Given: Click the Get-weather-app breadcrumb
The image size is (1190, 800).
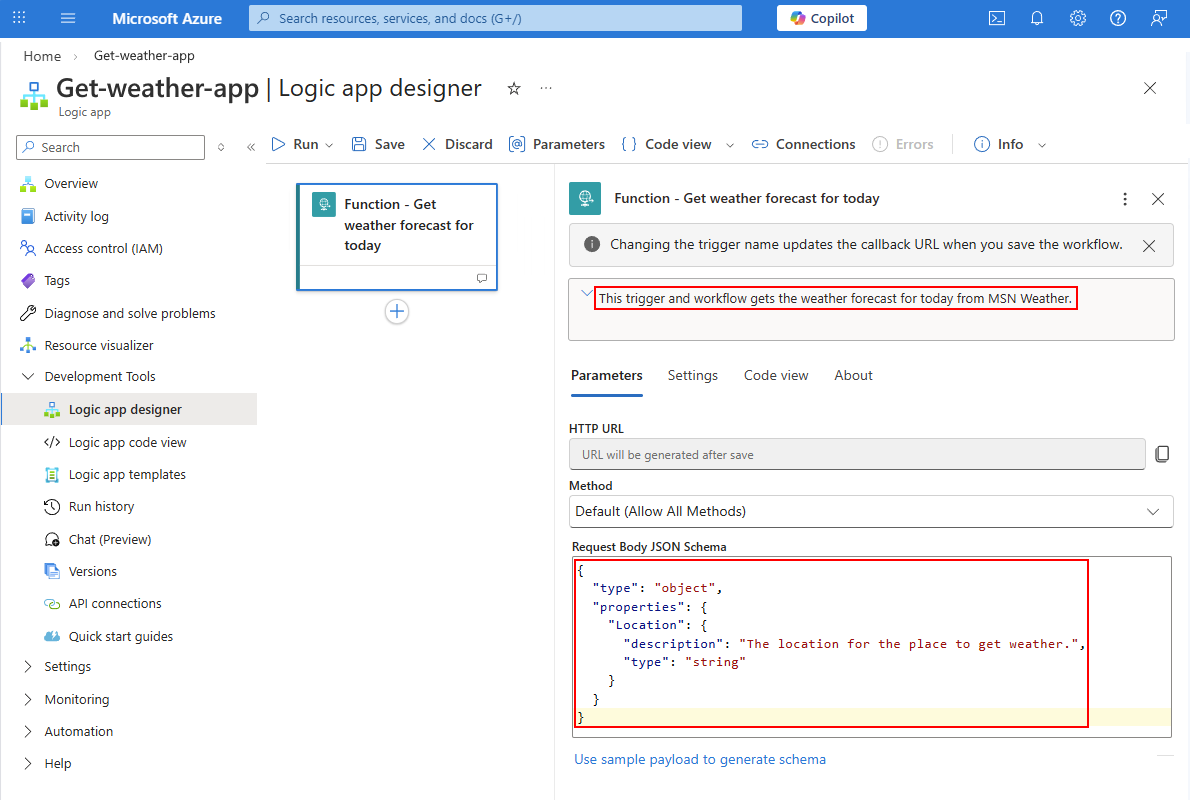Looking at the screenshot, I should point(144,55).
